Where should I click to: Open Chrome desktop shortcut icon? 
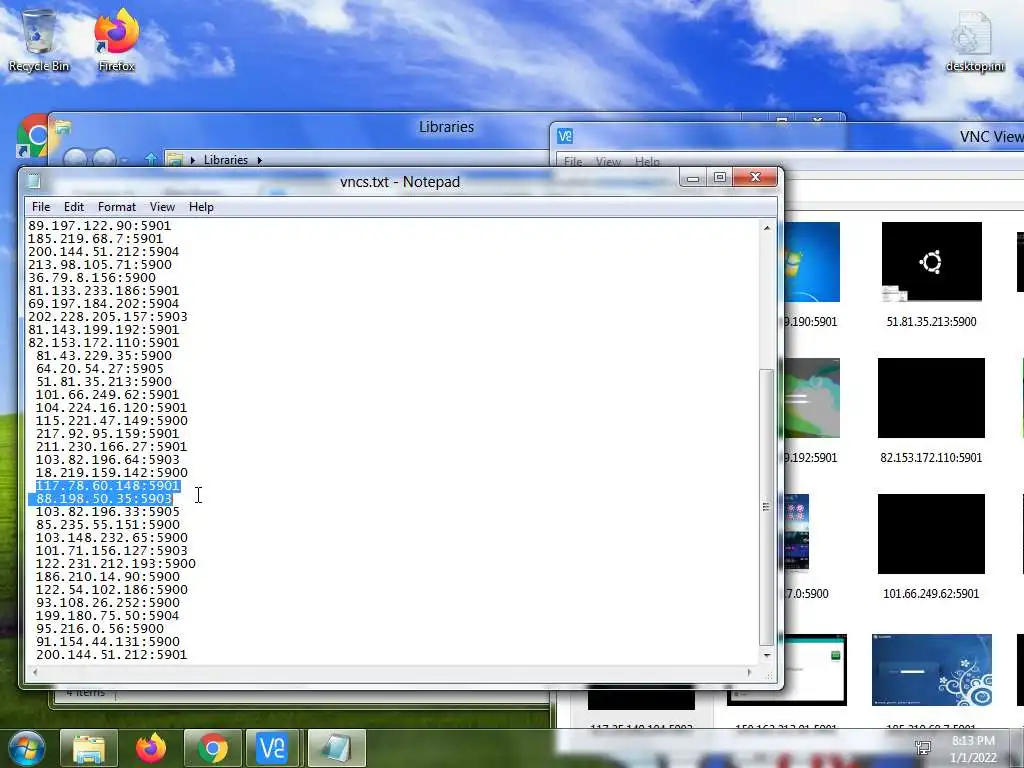[x=33, y=136]
